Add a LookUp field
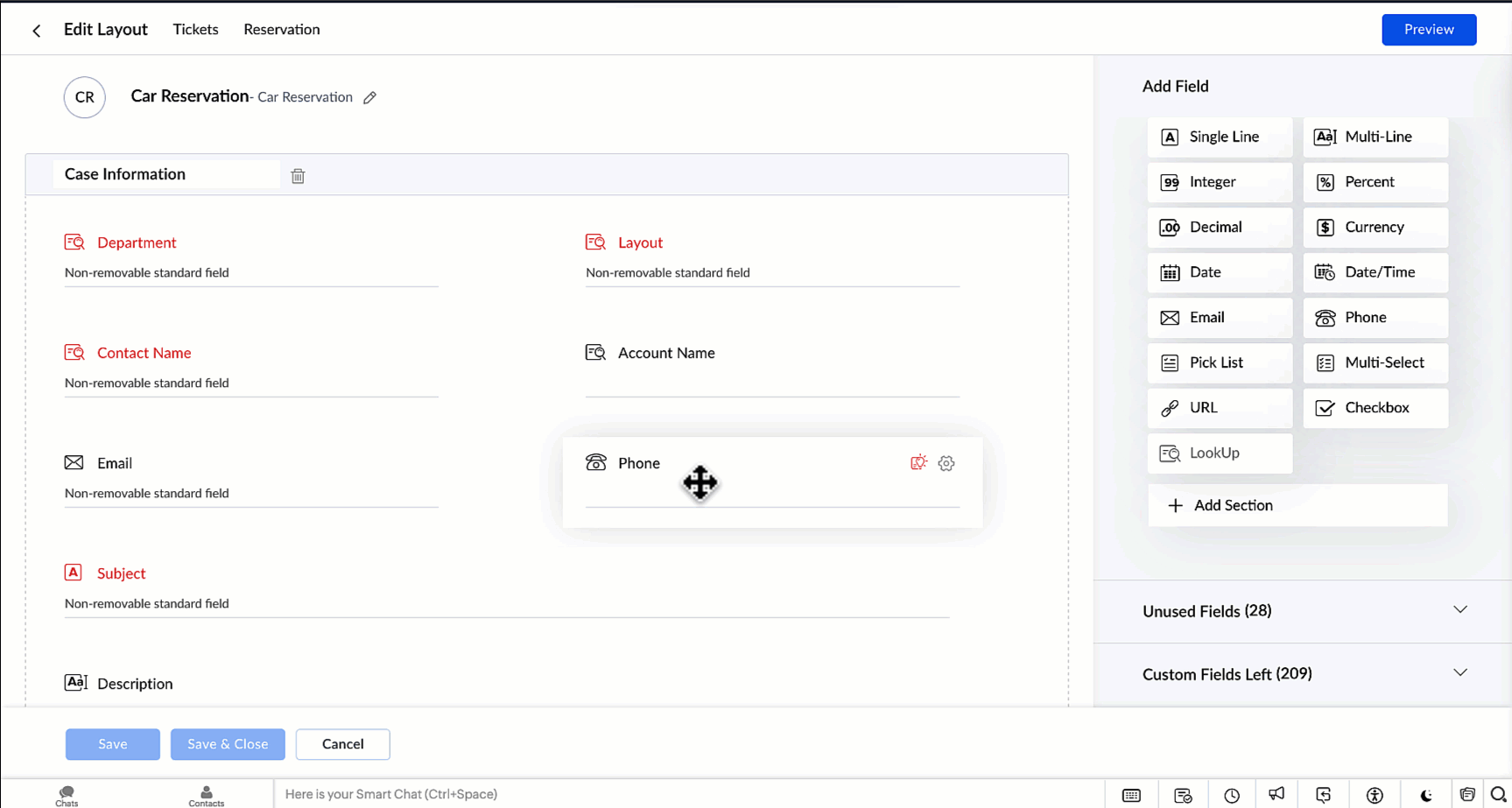 [x=1220, y=453]
